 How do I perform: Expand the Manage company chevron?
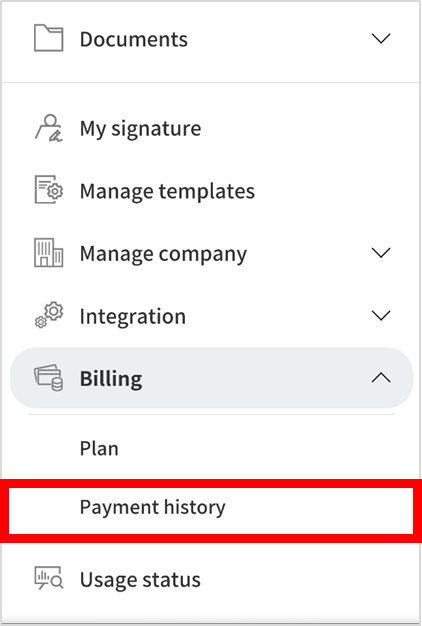coord(381,252)
